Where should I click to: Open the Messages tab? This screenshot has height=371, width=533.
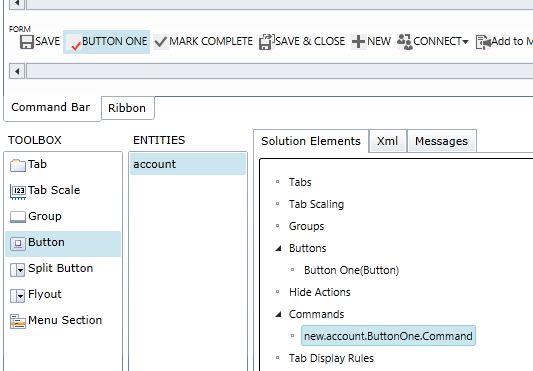click(x=442, y=141)
